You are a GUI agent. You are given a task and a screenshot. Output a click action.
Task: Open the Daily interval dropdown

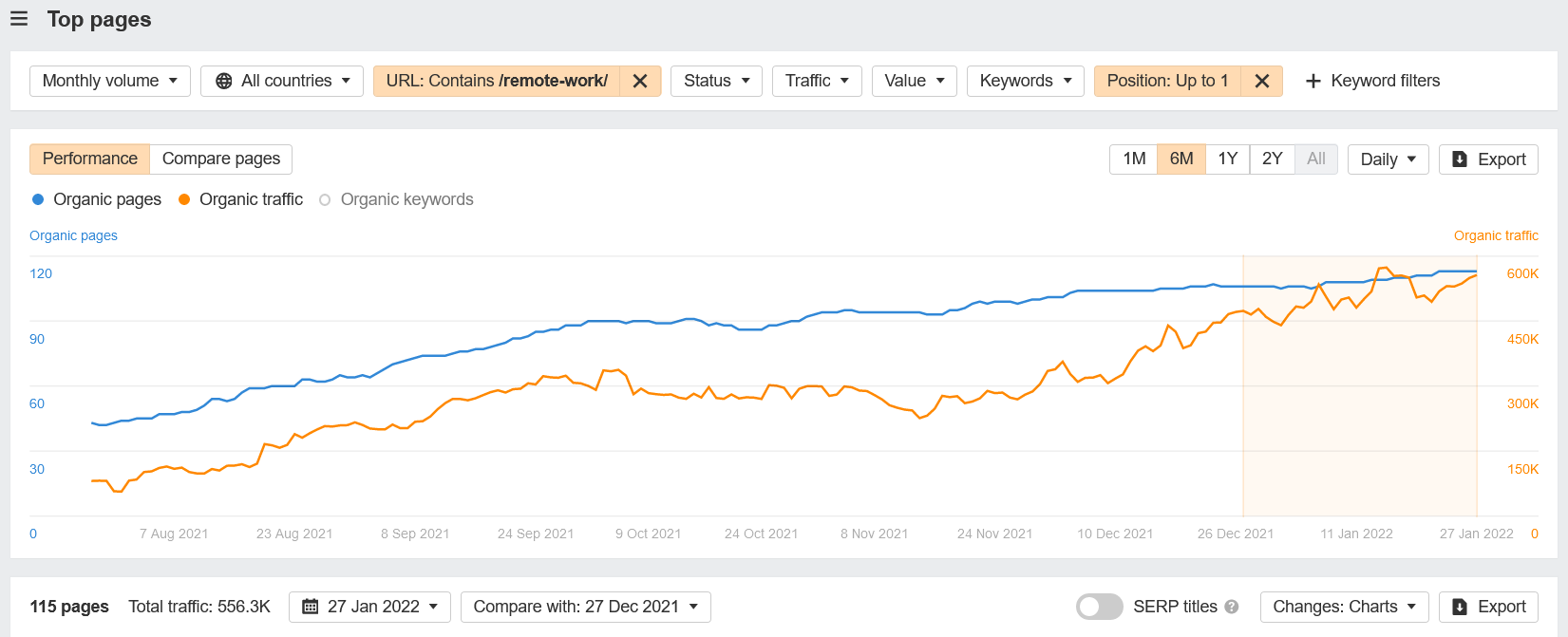tap(1388, 159)
